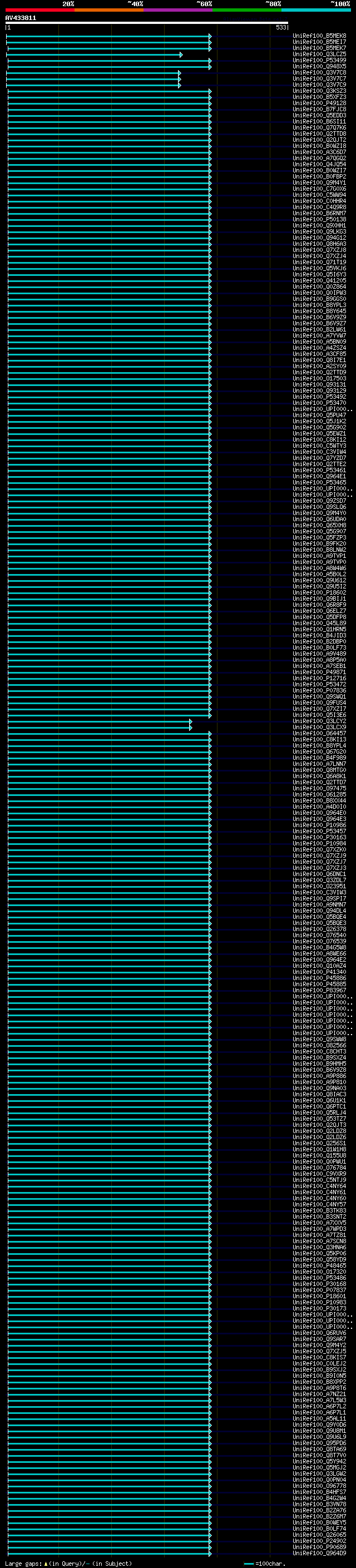
Task: Click the text UniRef100_Q6DNC1
Action: (319, 874)
